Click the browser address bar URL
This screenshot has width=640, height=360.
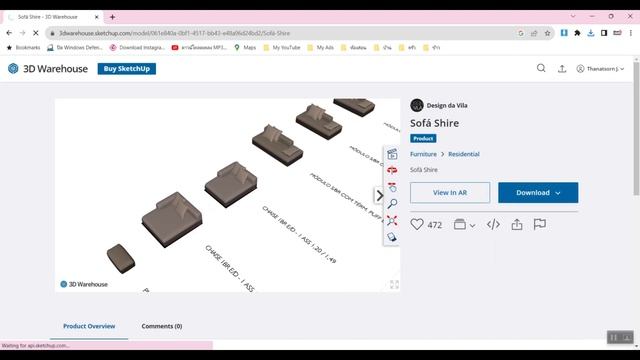tap(174, 33)
